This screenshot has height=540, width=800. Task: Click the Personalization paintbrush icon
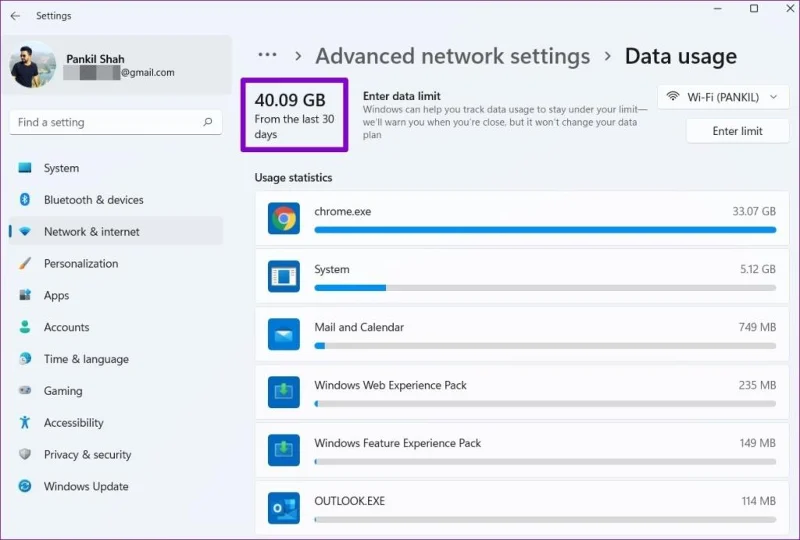coord(25,263)
